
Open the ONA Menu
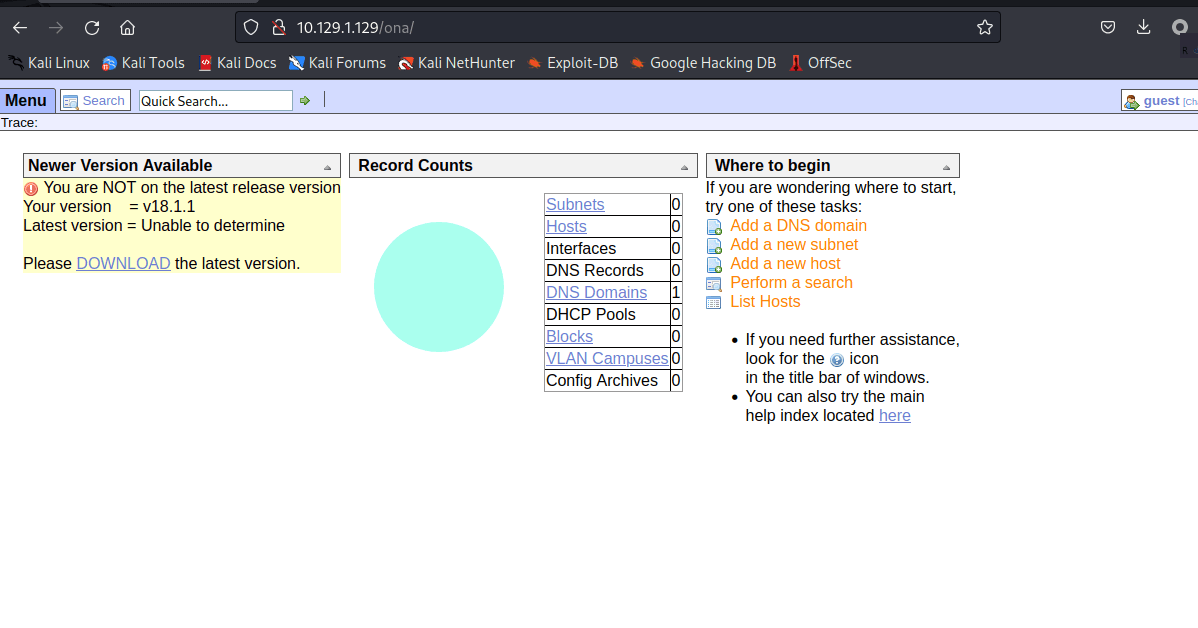26,100
